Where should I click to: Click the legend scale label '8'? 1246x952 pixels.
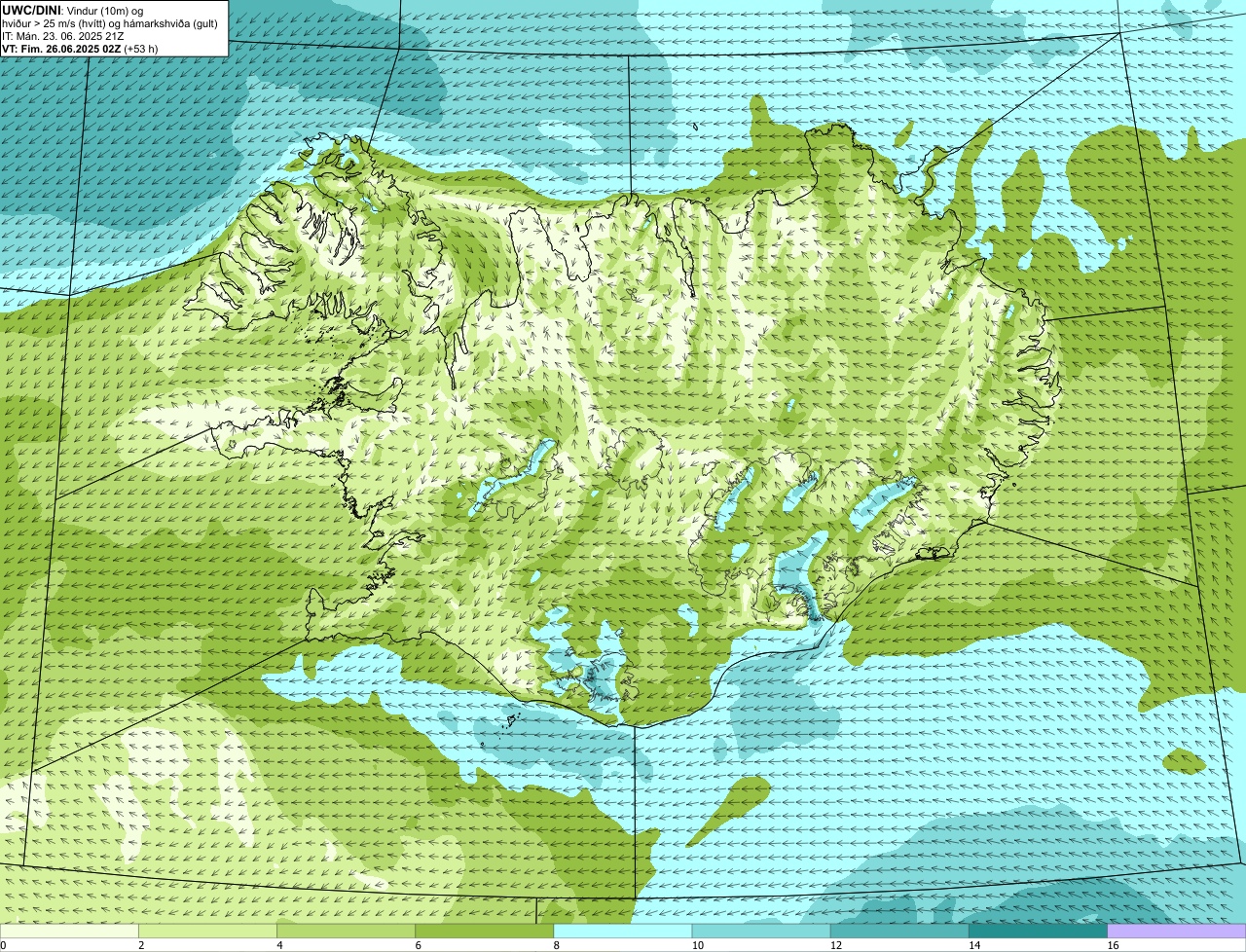[x=557, y=945]
